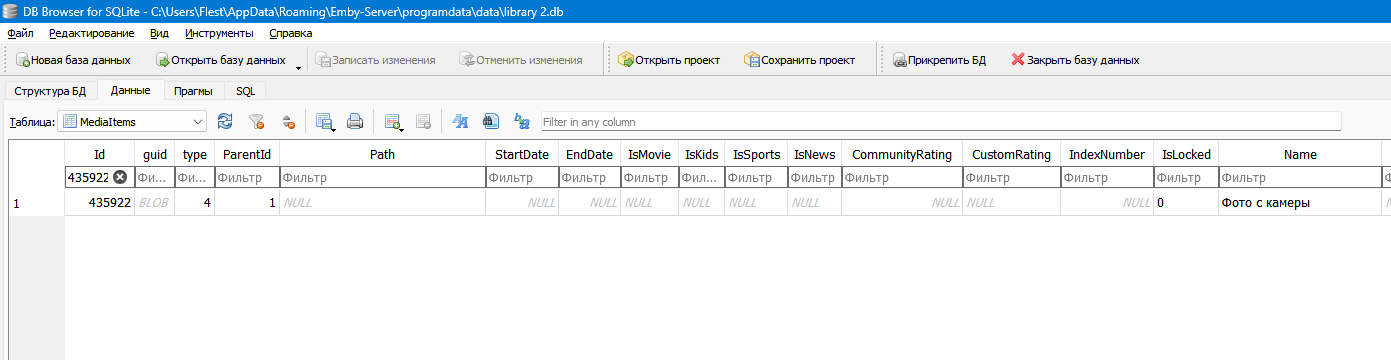Click the CommunityRating filter field
The height and width of the screenshot is (360, 1391).
pos(901,178)
